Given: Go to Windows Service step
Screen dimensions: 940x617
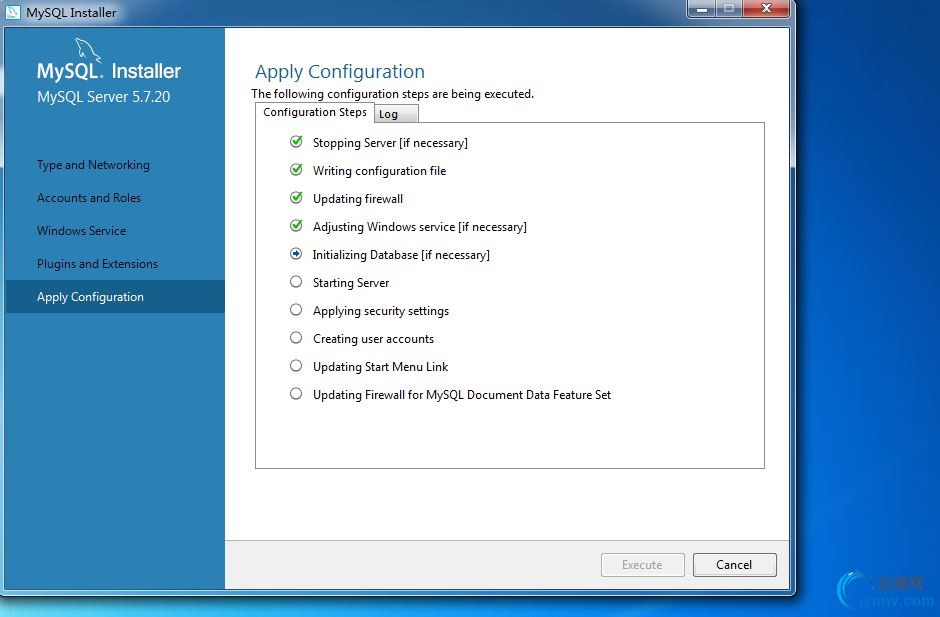Looking at the screenshot, I should [x=82, y=231].
